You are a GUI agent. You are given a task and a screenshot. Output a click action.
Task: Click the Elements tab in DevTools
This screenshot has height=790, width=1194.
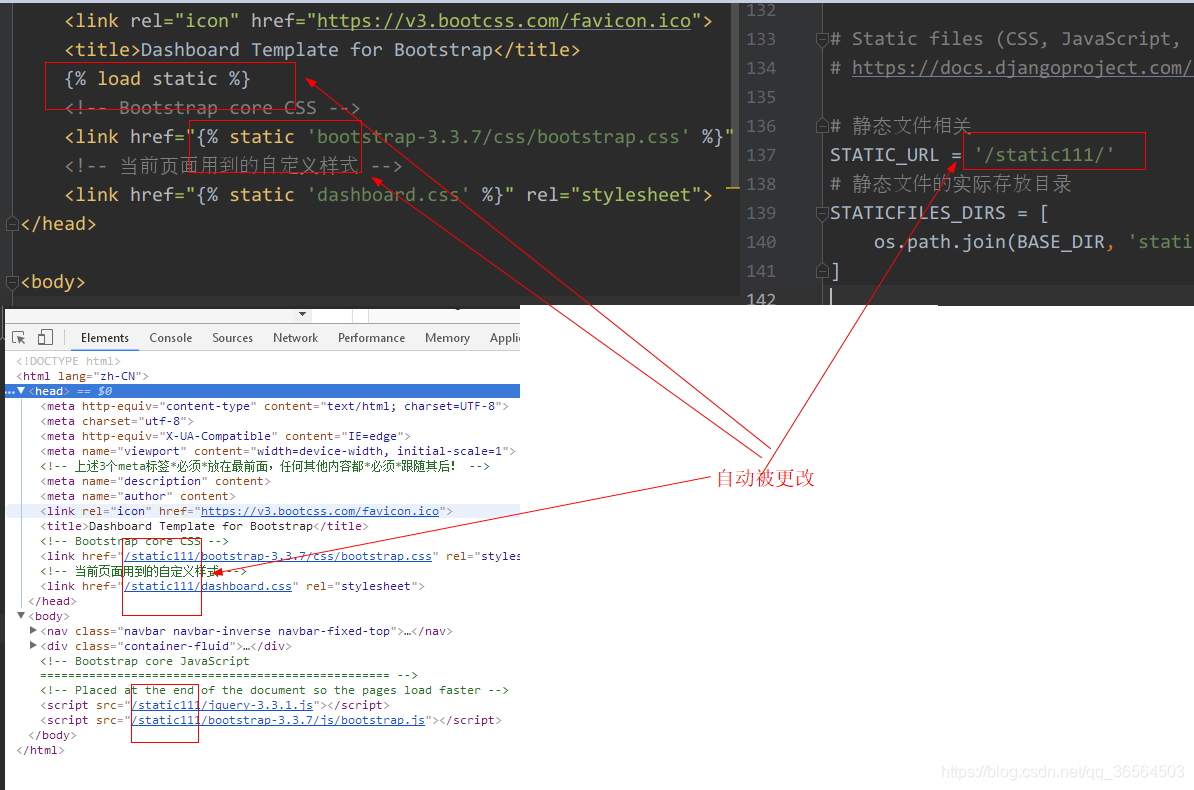(104, 337)
